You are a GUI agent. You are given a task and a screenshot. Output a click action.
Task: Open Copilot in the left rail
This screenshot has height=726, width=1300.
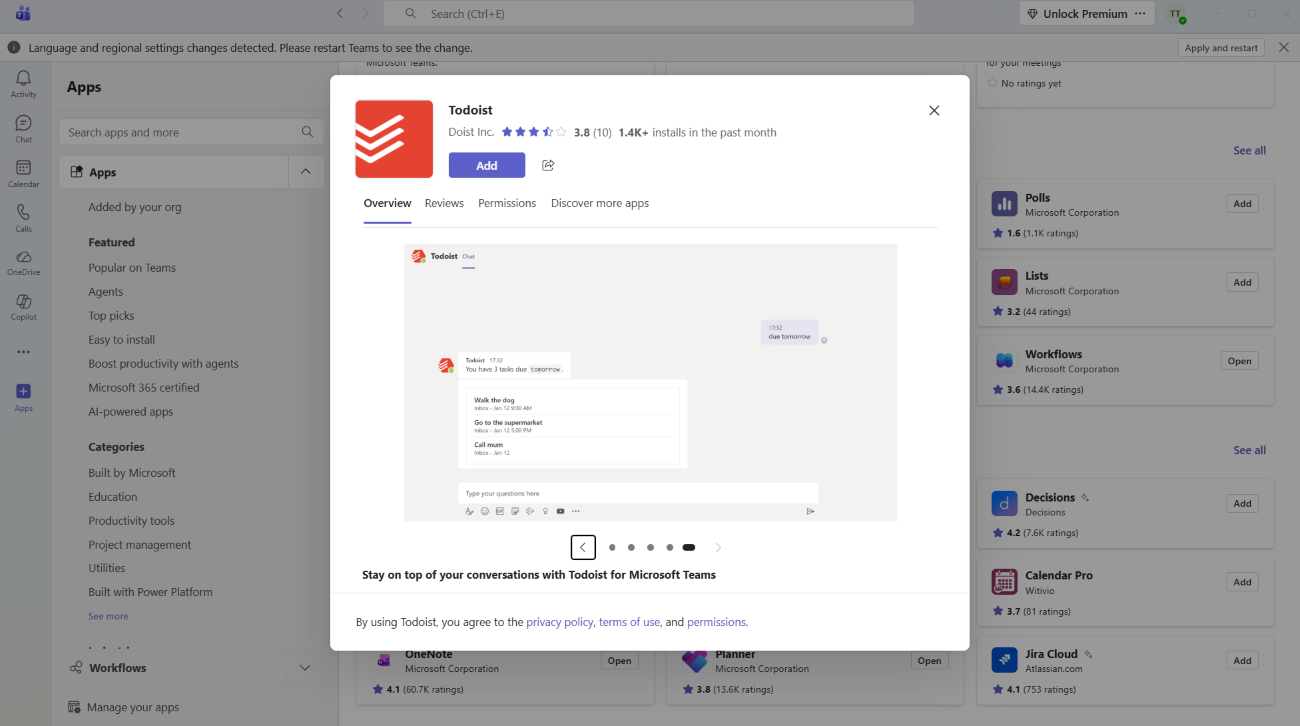(23, 307)
